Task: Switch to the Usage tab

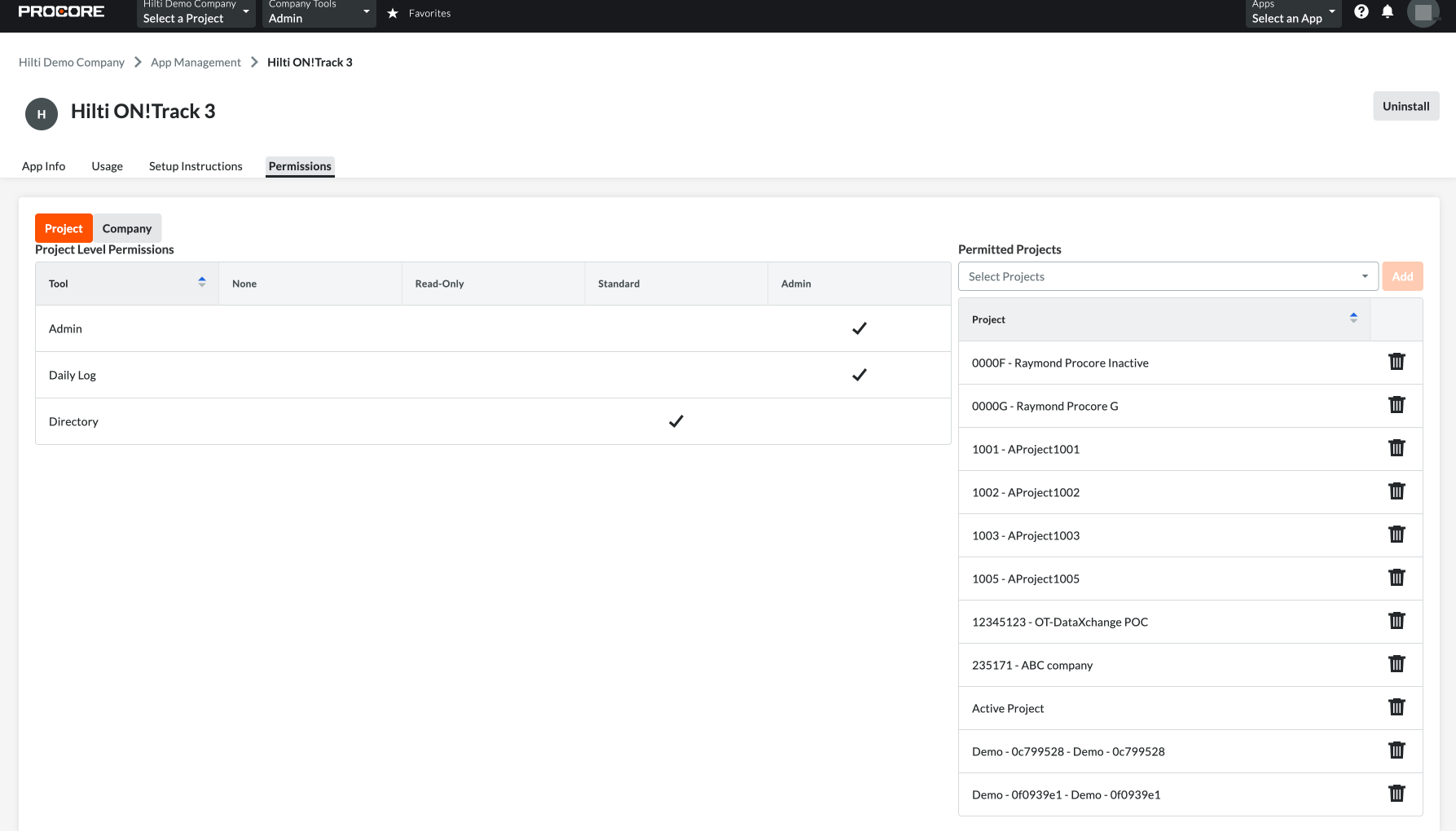Action: tap(107, 166)
